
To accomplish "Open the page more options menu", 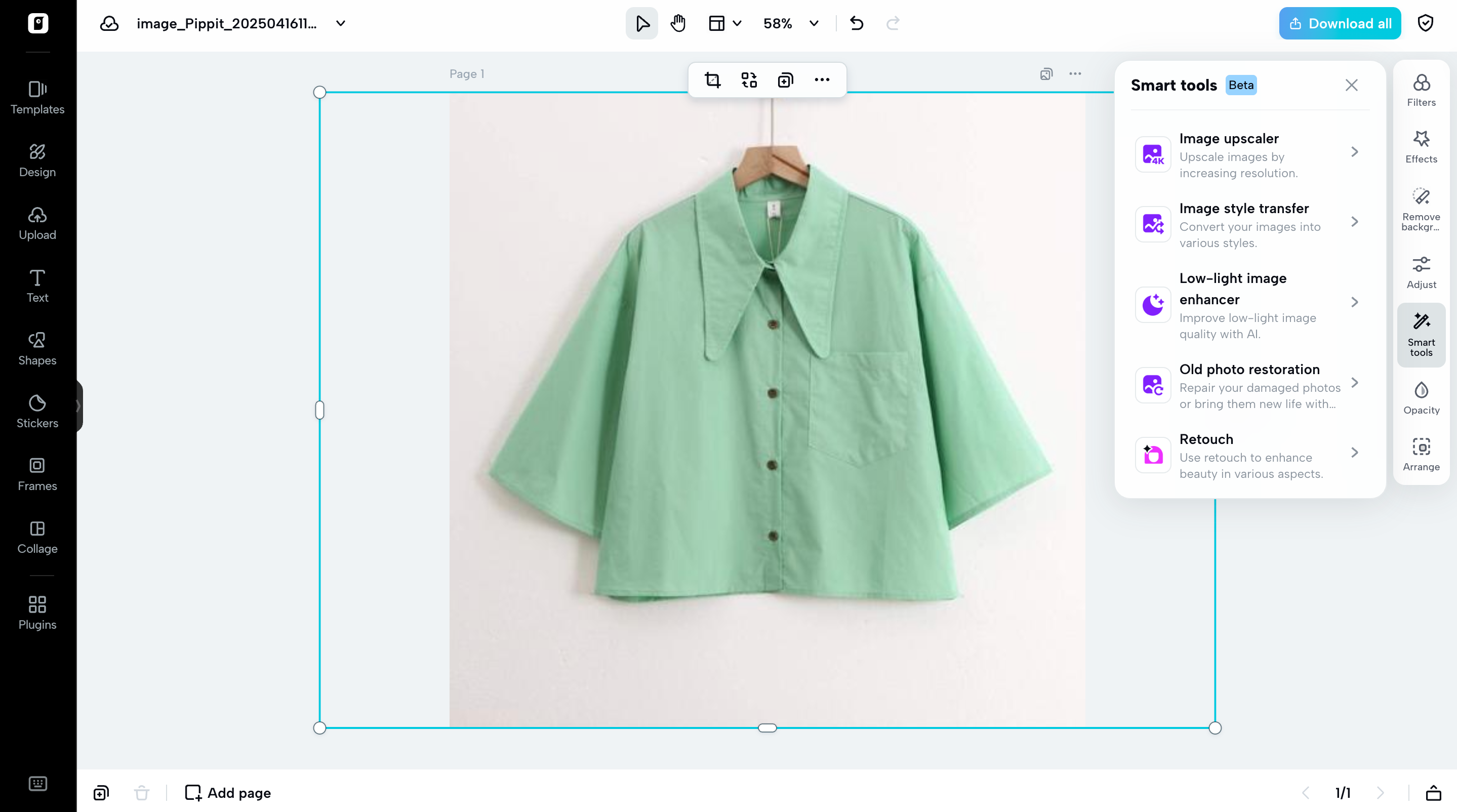I will (1075, 74).
